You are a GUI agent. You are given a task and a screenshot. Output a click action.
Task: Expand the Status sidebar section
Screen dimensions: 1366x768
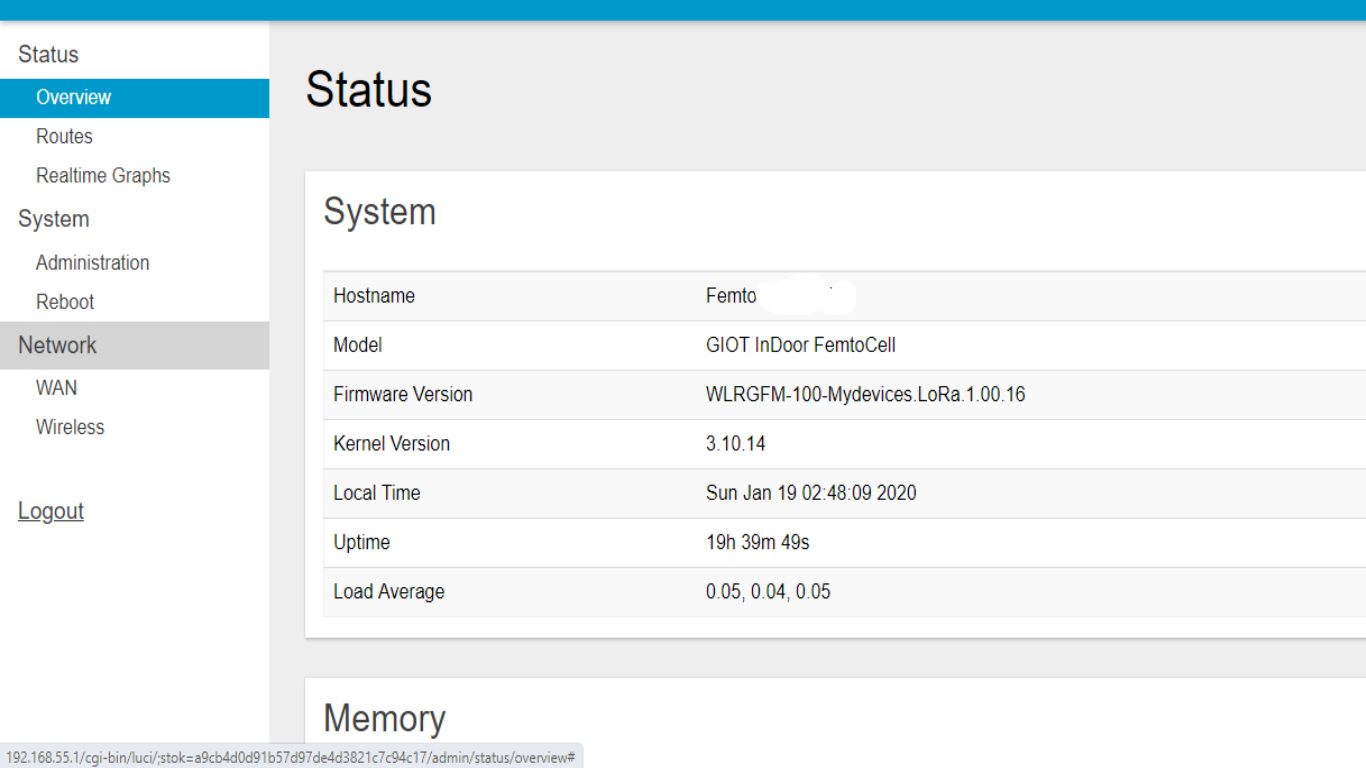click(48, 55)
